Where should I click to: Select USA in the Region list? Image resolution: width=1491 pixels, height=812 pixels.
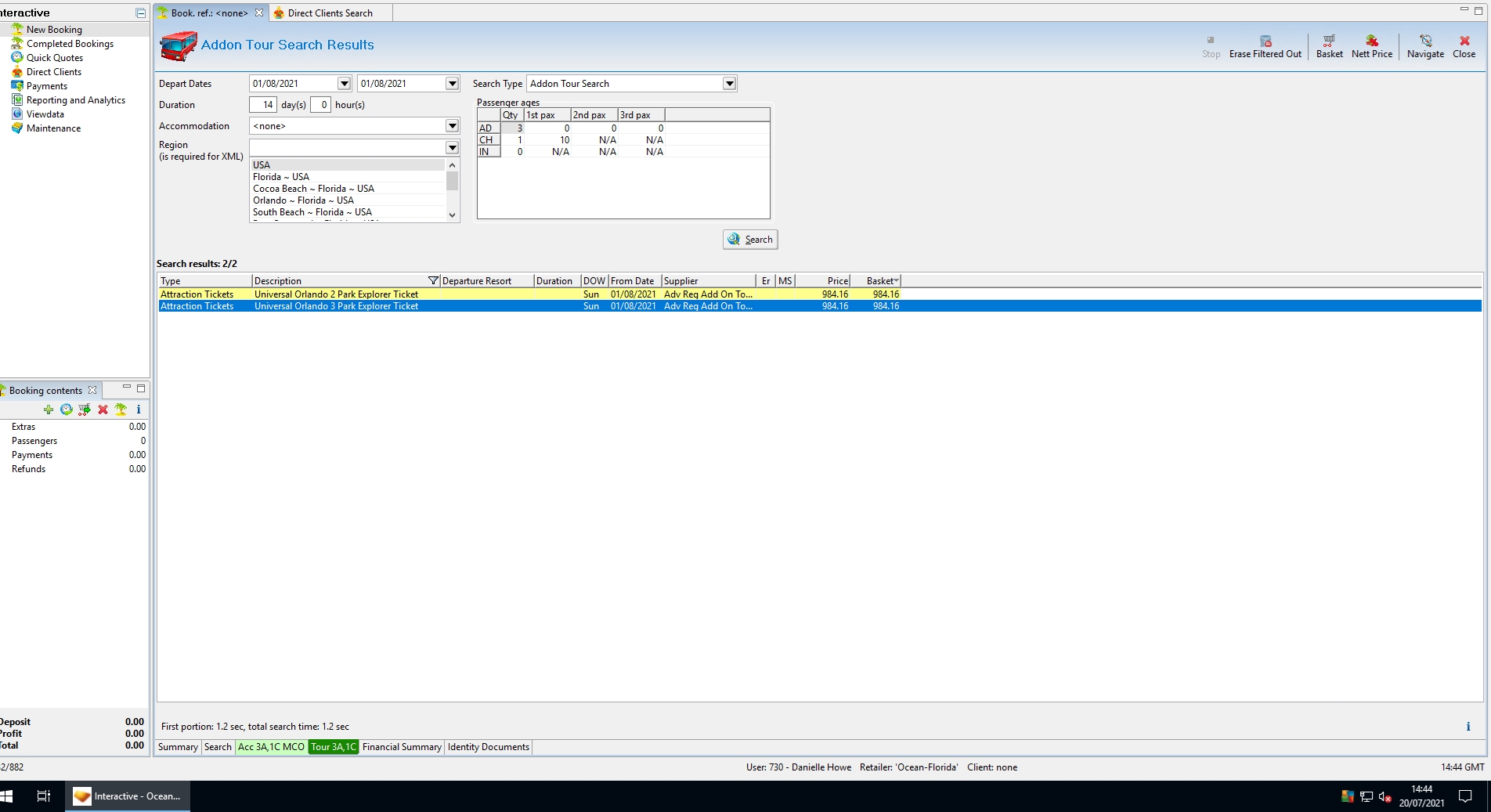pos(348,165)
